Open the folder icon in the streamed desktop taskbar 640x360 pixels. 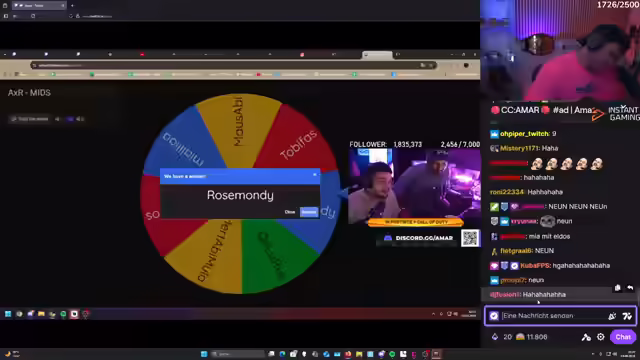[x=41, y=314]
